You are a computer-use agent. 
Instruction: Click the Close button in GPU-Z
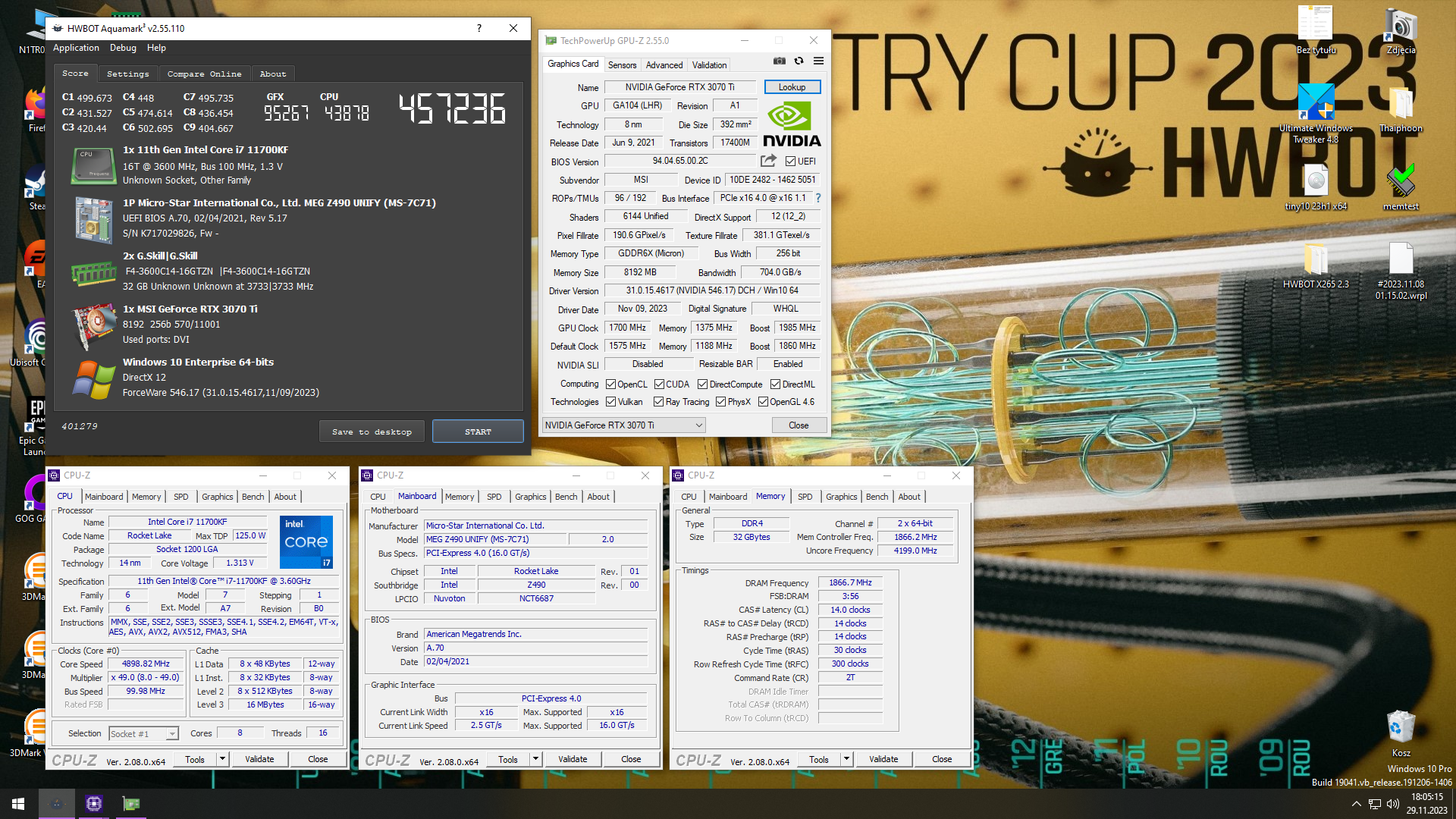[799, 425]
